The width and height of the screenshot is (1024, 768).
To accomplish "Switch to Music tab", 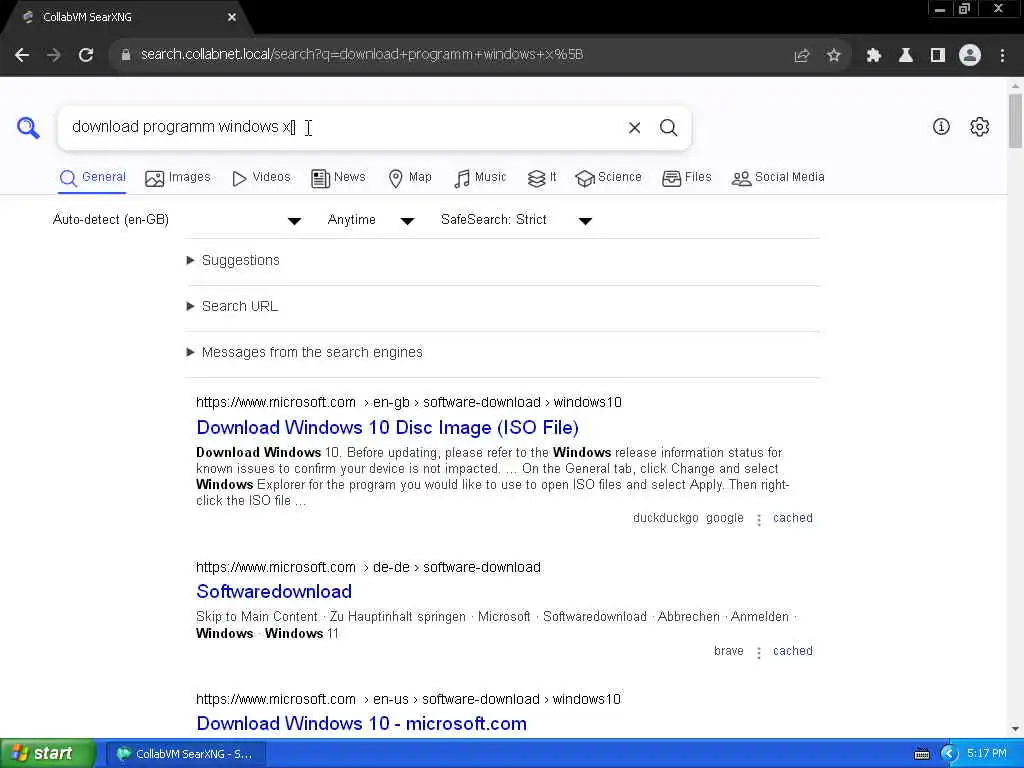I will click(x=480, y=178).
